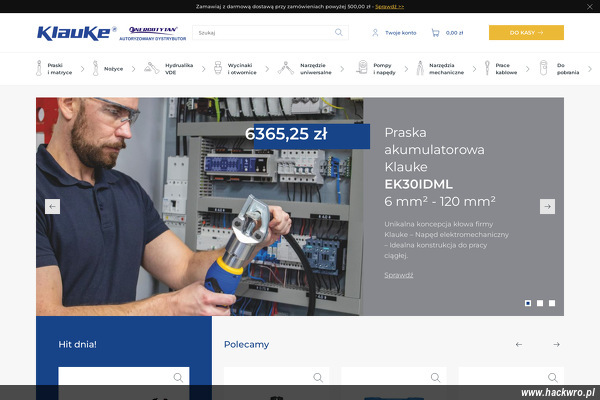Viewport: 600px width, 400px height.
Task: Click the Do pobrania icon
Action: click(543, 68)
